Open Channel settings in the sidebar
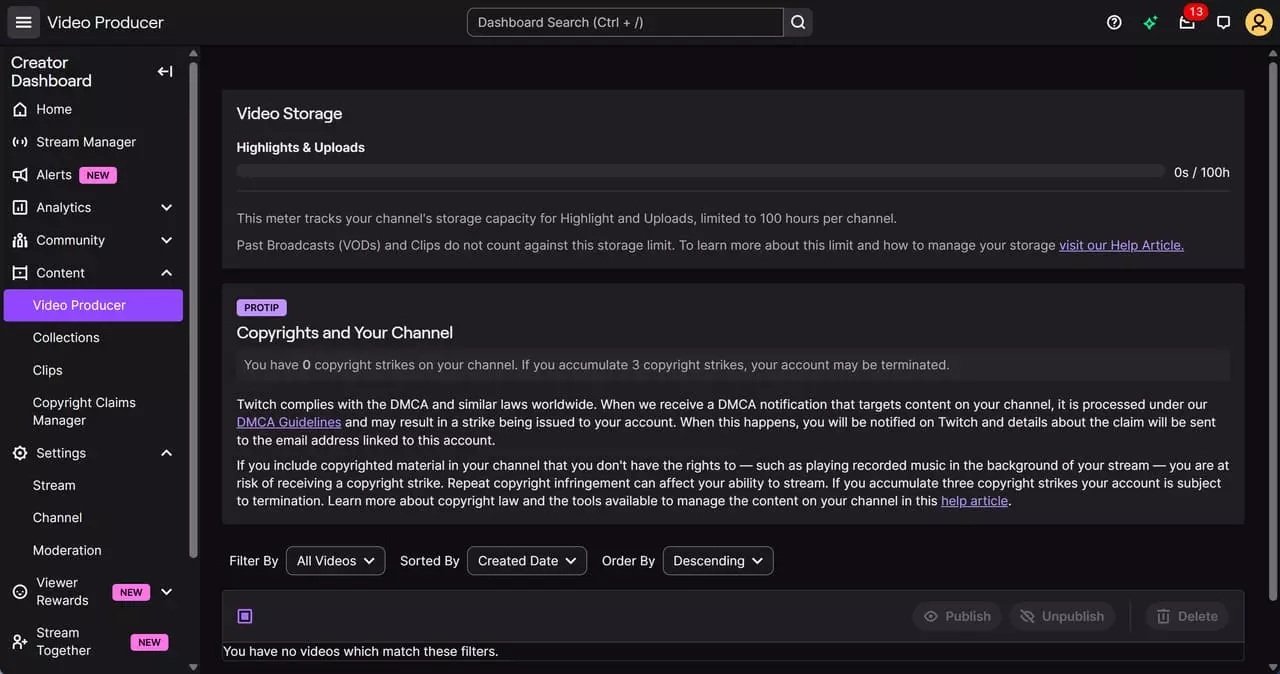 (57, 518)
